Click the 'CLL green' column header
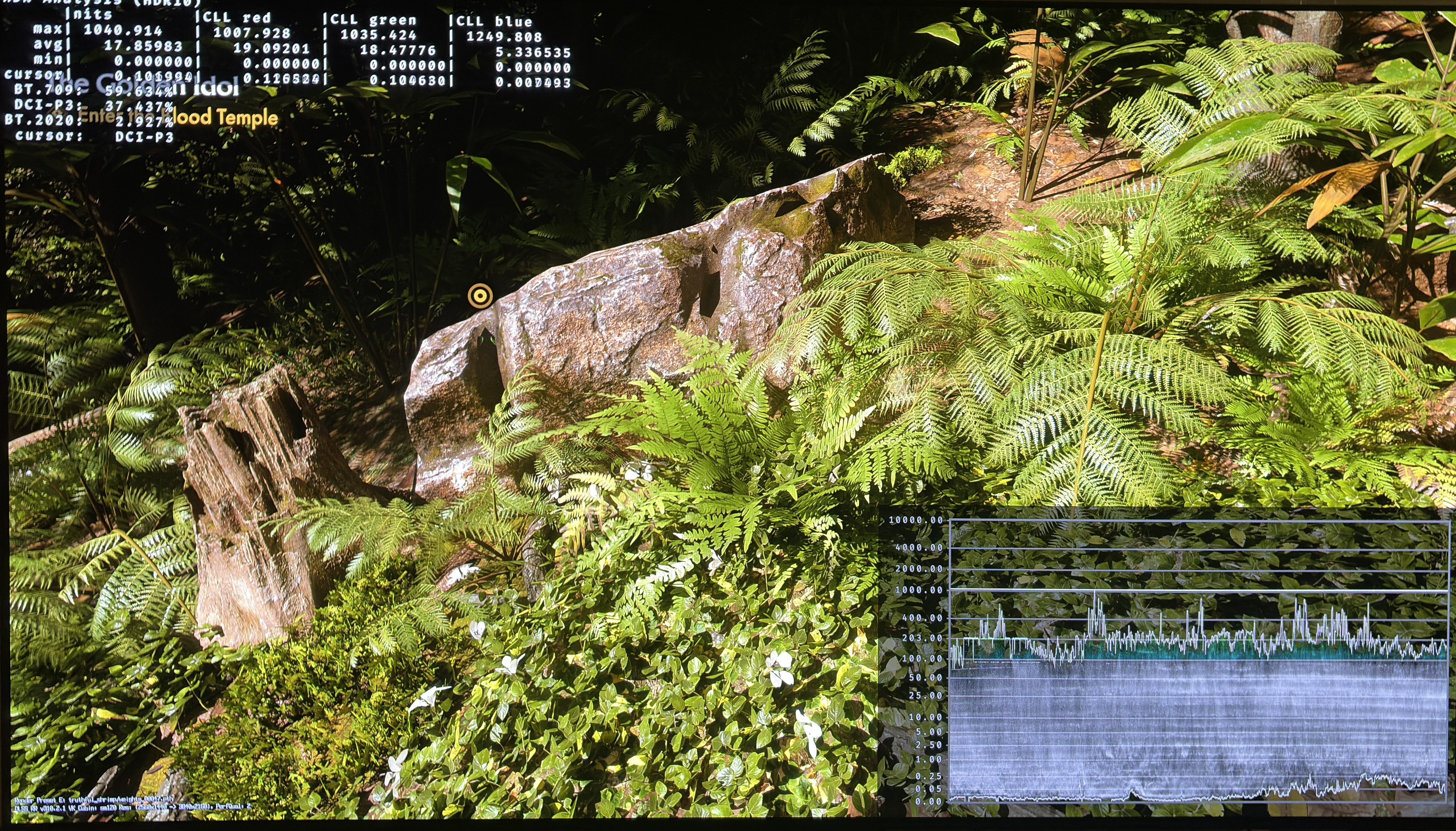Screen dimensions: 1456x831 pyautogui.click(x=373, y=20)
